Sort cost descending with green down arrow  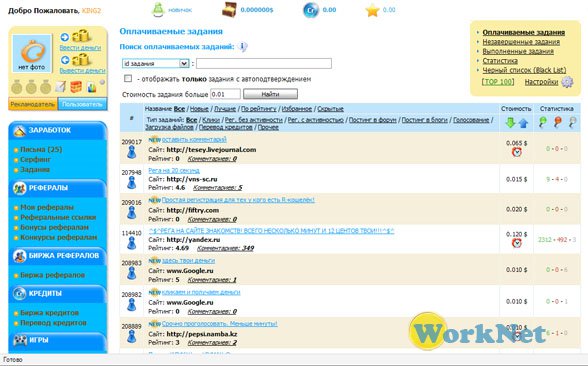510,123
